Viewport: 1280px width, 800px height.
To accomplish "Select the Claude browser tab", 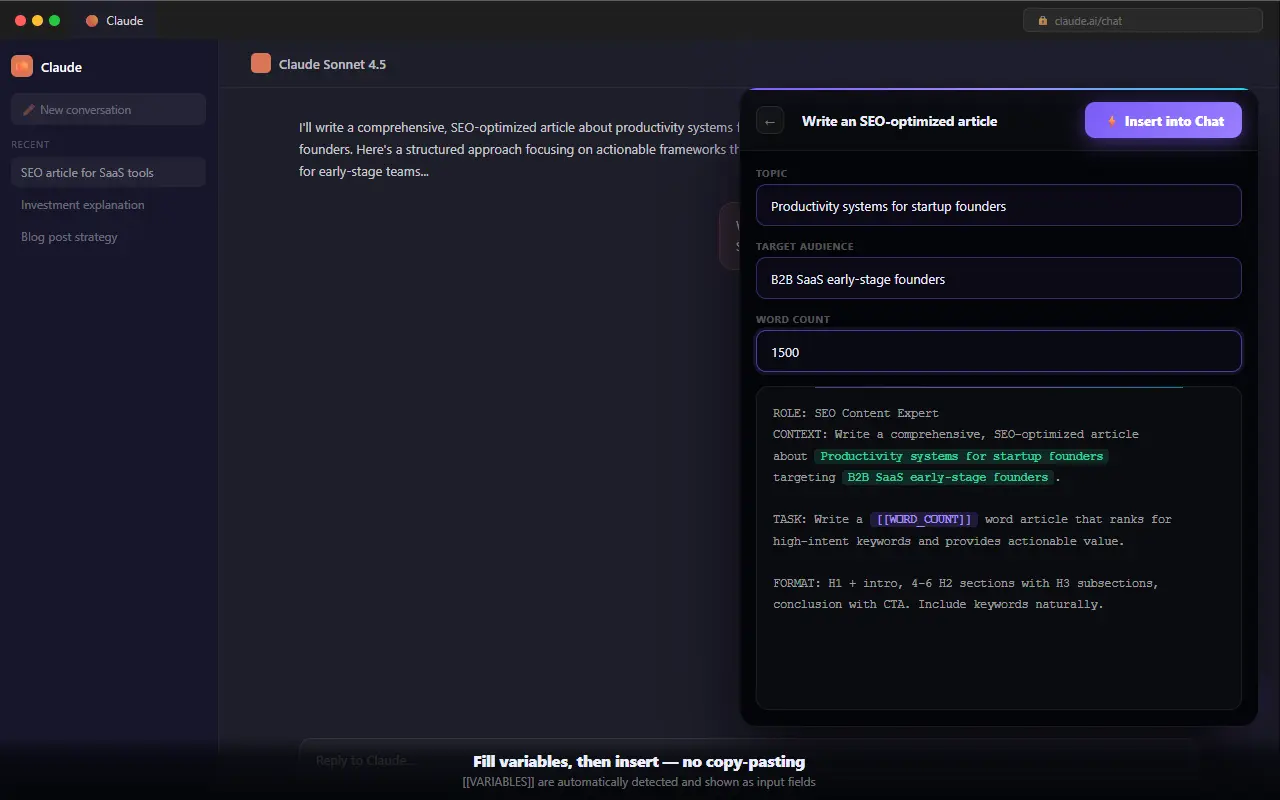I will click(x=114, y=20).
